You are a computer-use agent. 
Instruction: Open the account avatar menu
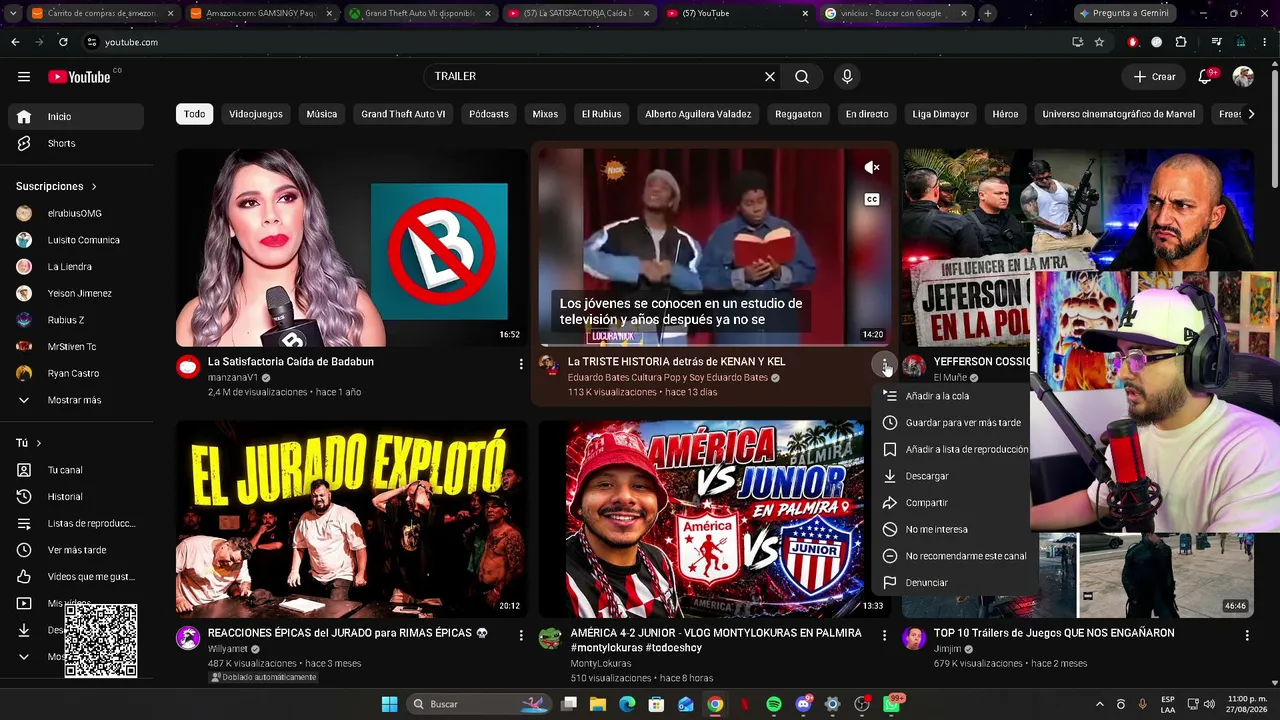coord(1243,77)
